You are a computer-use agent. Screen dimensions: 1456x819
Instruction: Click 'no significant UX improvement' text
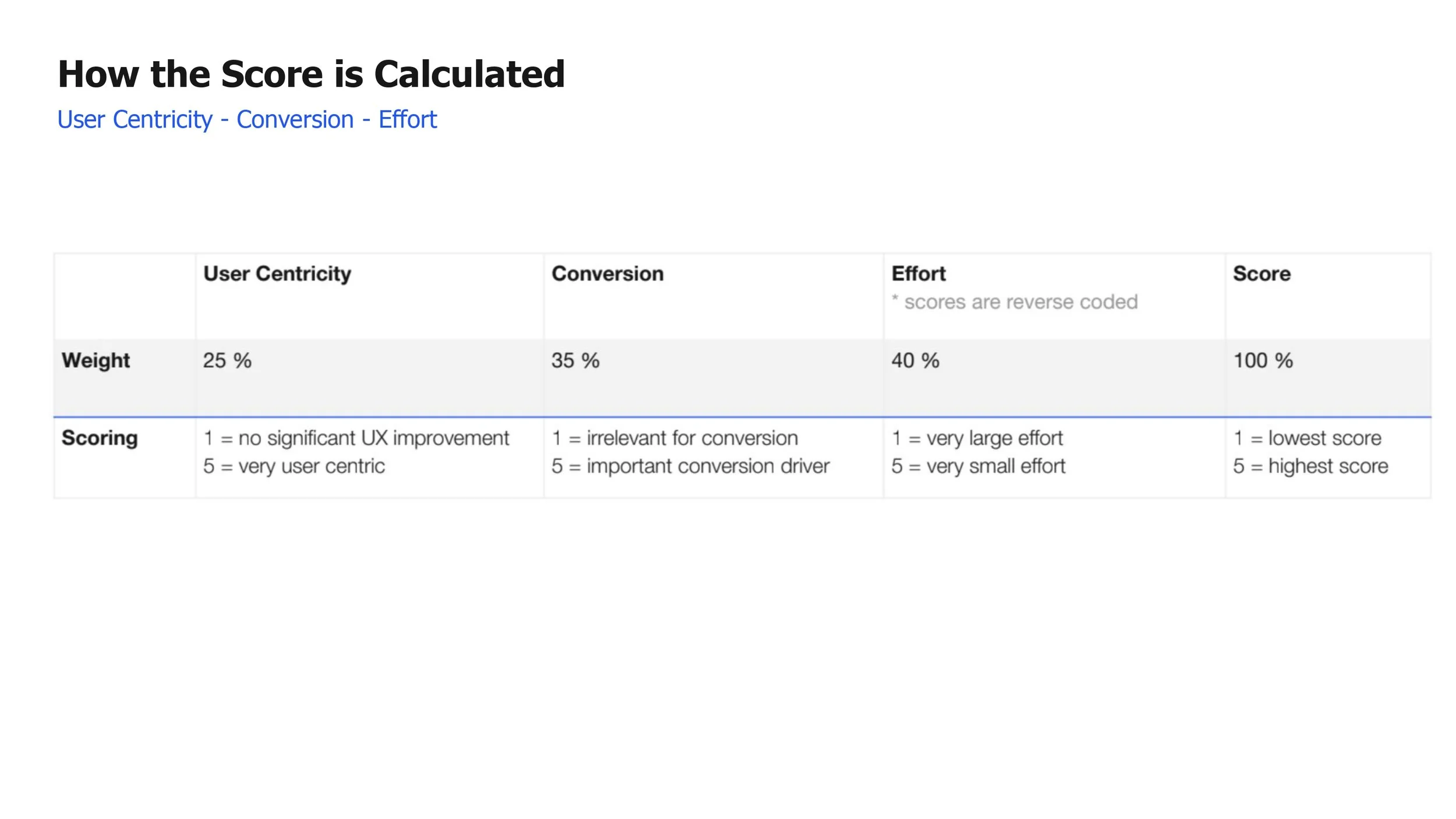tap(374, 438)
